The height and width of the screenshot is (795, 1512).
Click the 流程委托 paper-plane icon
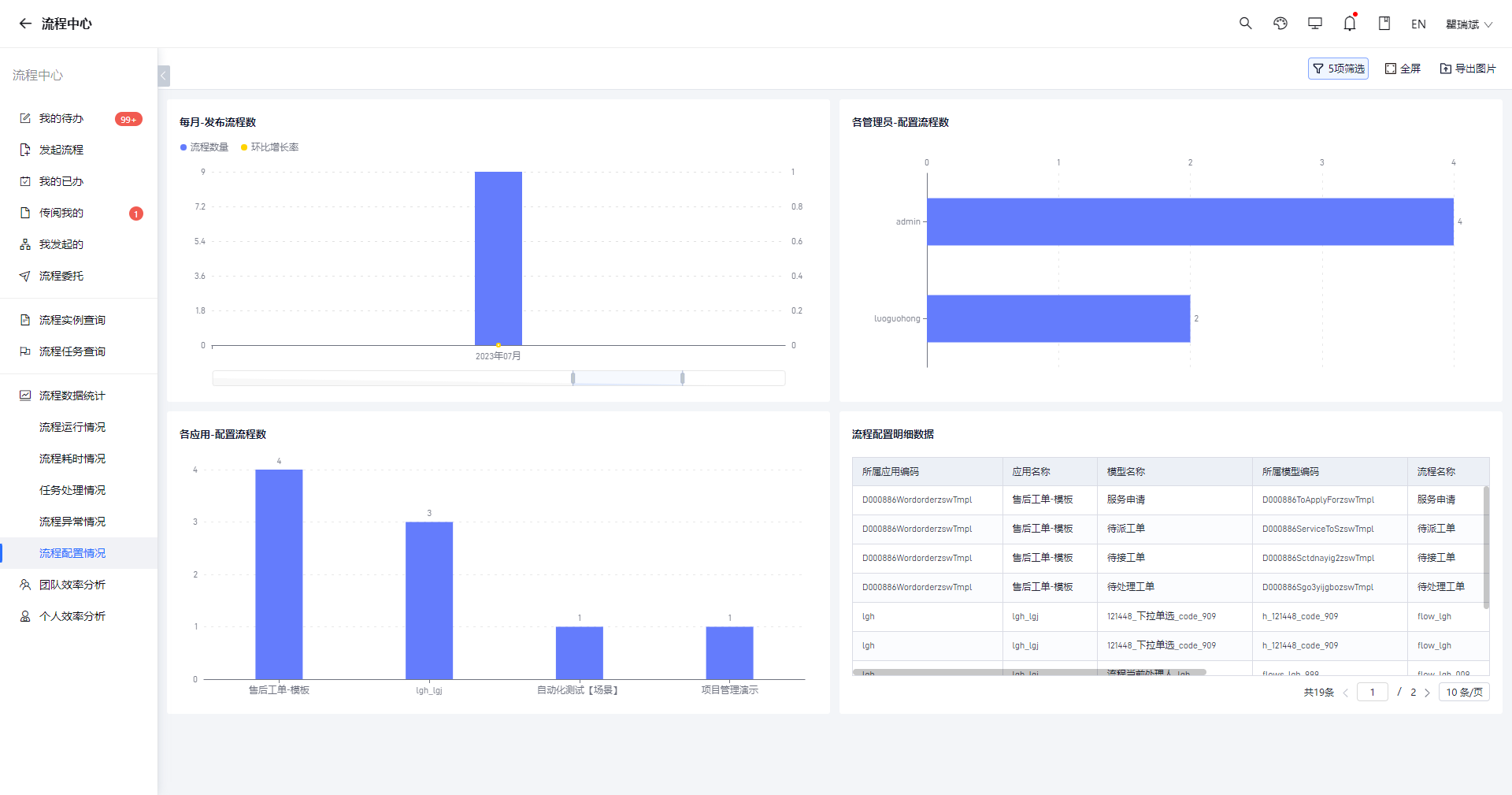point(25,276)
